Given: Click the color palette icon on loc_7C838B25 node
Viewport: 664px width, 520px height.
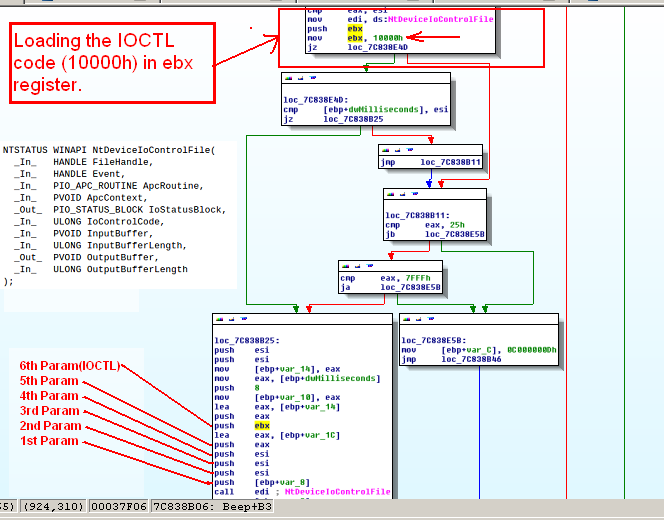Looking at the screenshot, I should [x=220, y=319].
